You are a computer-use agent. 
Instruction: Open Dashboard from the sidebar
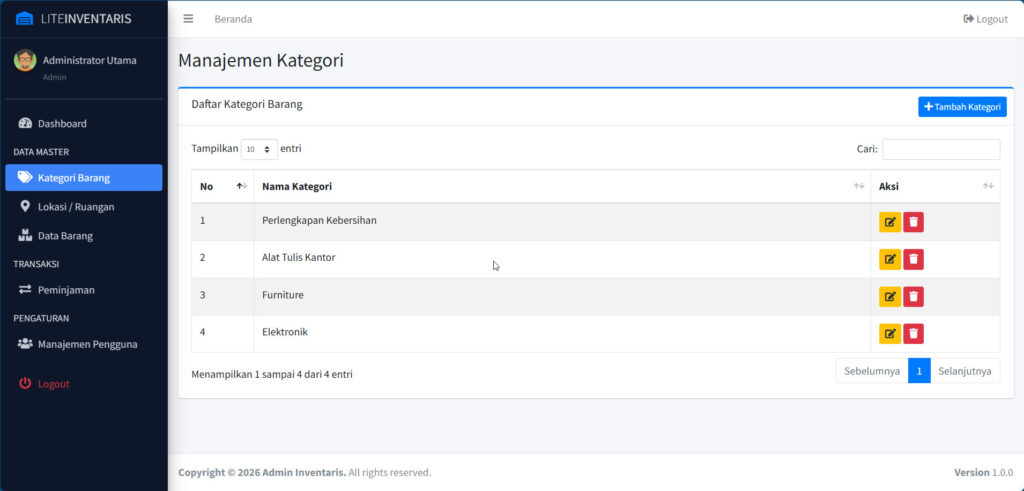coord(62,124)
